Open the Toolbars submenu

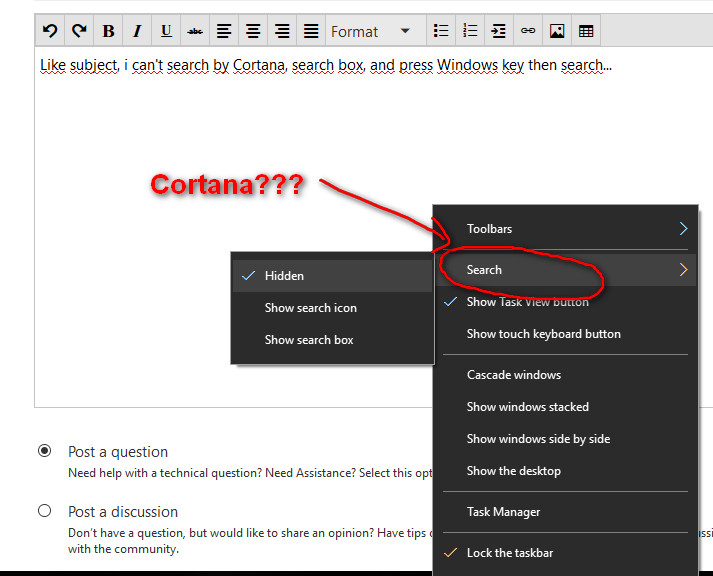(x=566, y=229)
